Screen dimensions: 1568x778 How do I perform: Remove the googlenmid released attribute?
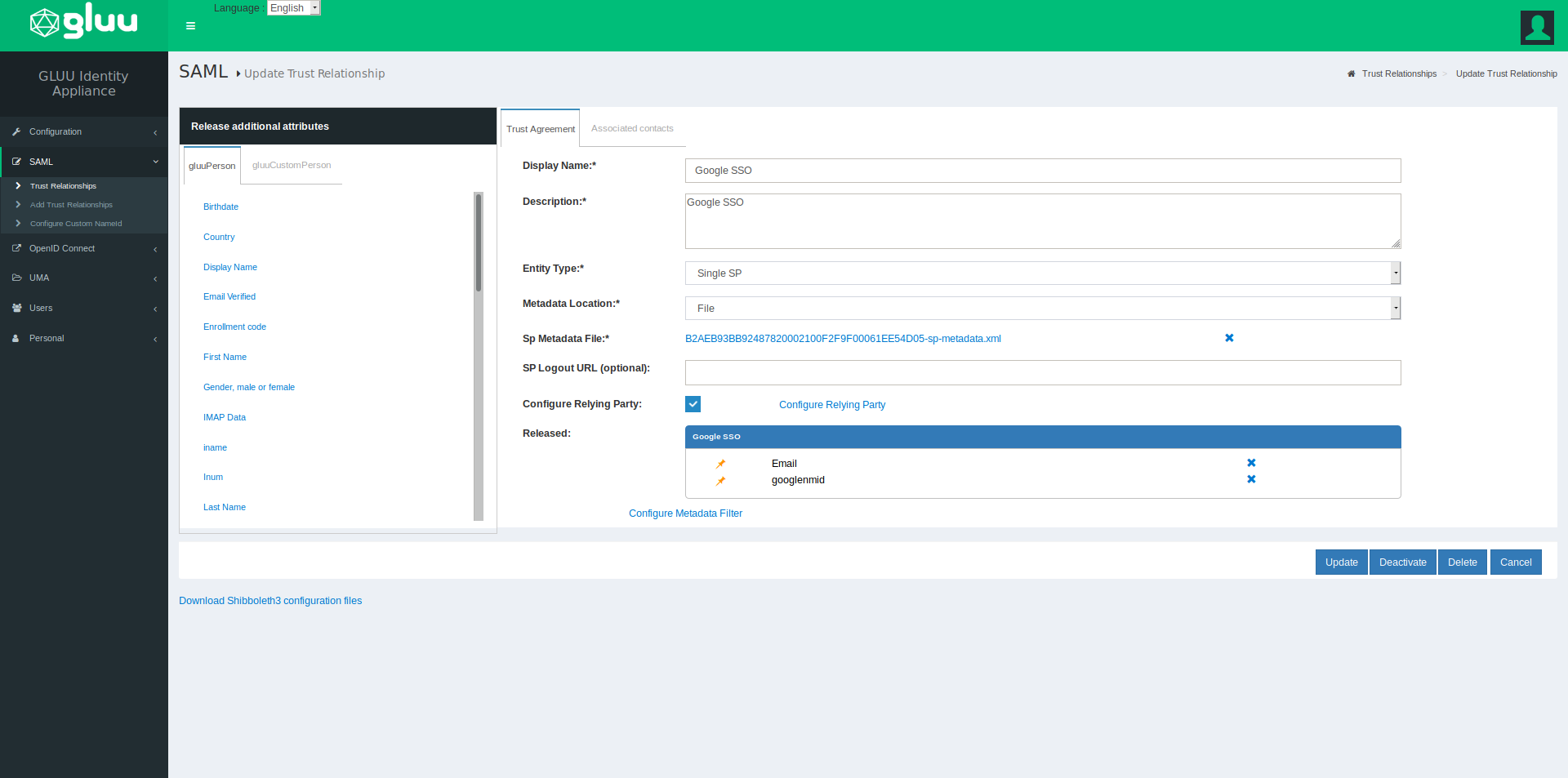click(1251, 479)
